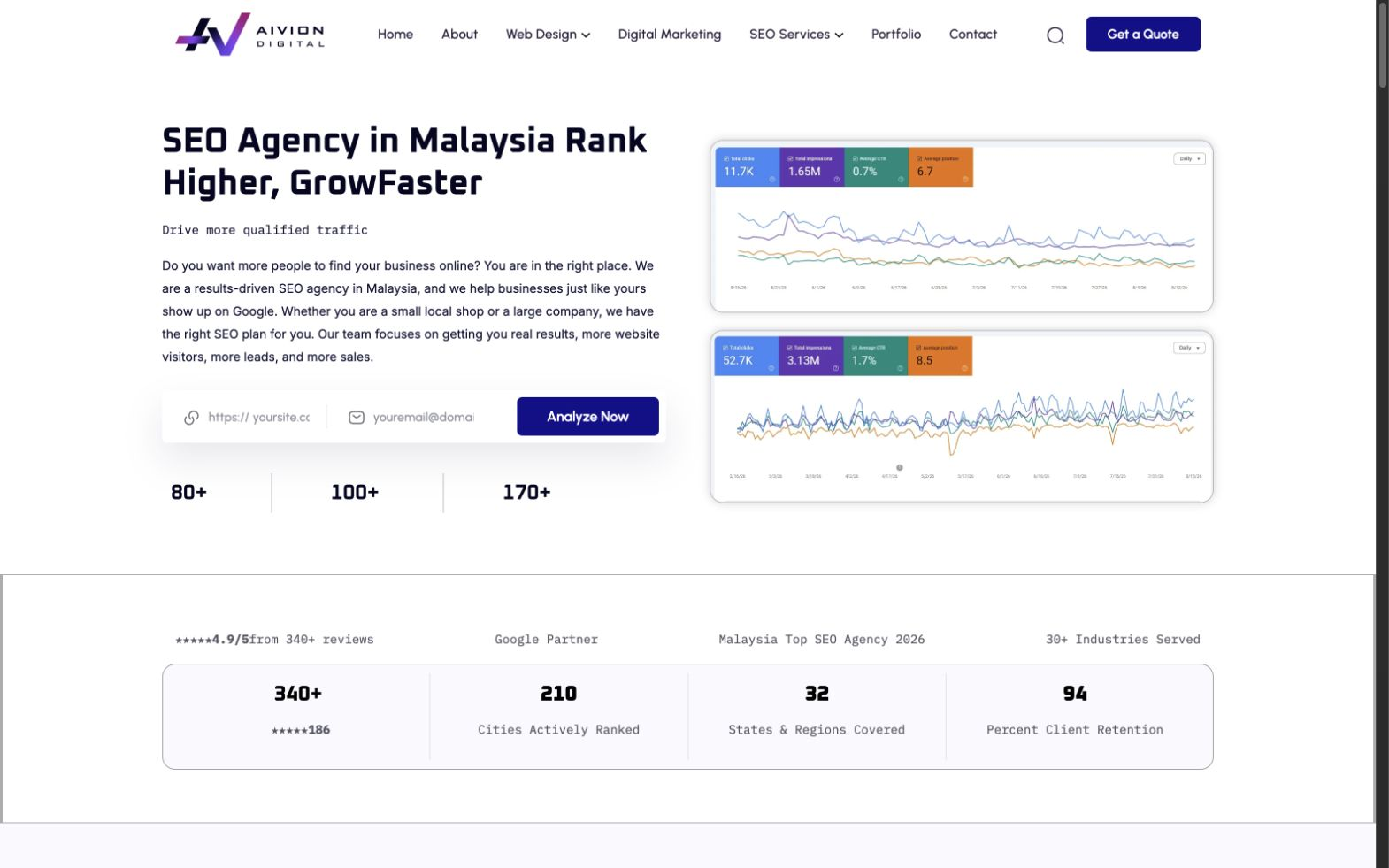1389x868 pixels.
Task: Click the Analyze Now button
Action: pyautogui.click(x=587, y=417)
